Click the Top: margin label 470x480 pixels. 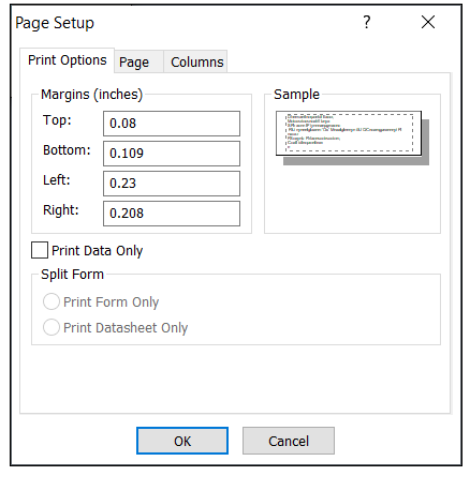pyautogui.click(x=57, y=120)
